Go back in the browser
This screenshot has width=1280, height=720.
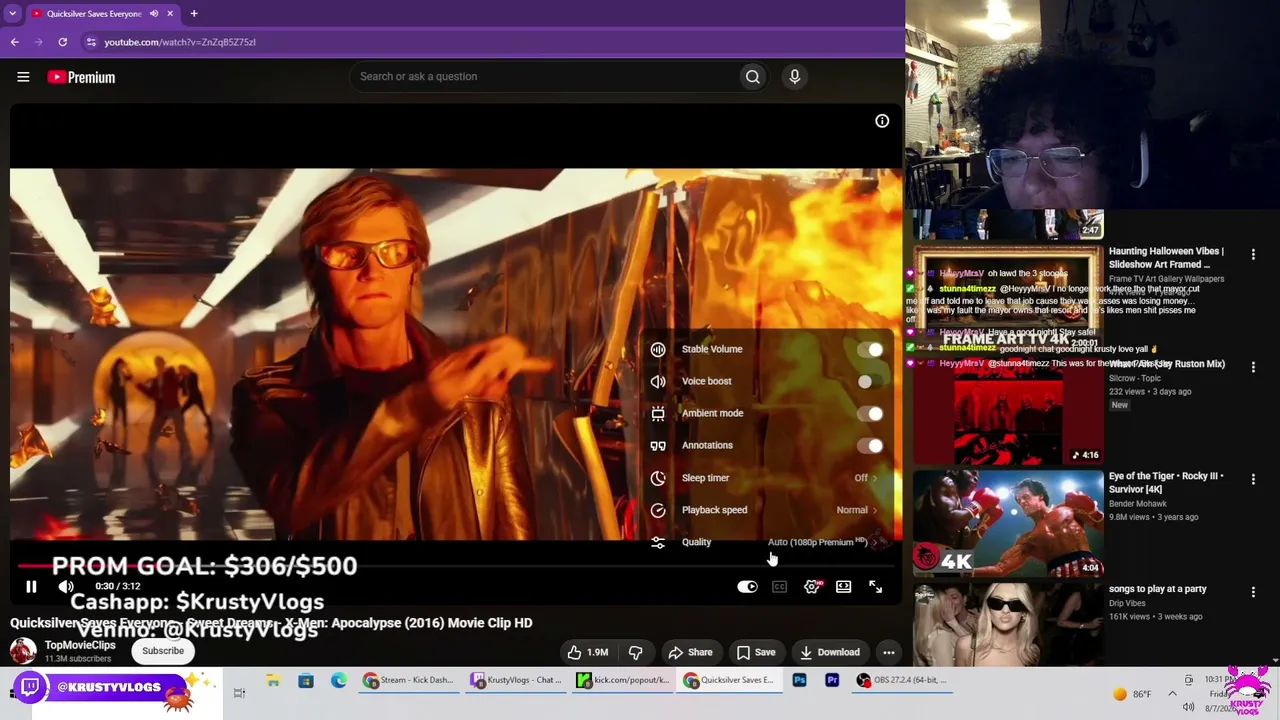[15, 42]
